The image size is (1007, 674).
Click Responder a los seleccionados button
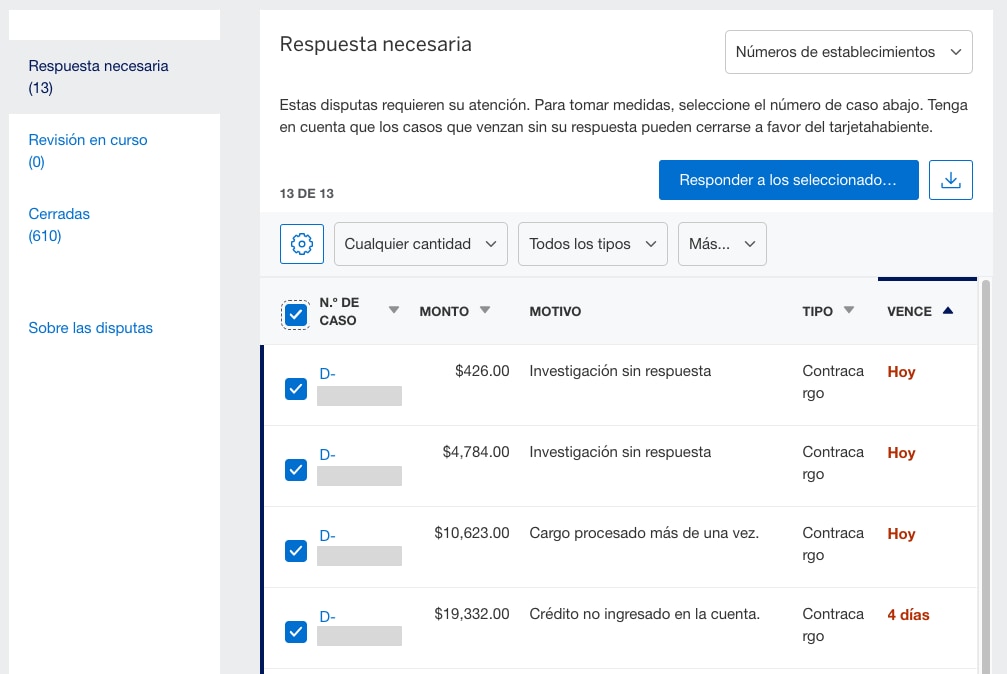(788, 179)
